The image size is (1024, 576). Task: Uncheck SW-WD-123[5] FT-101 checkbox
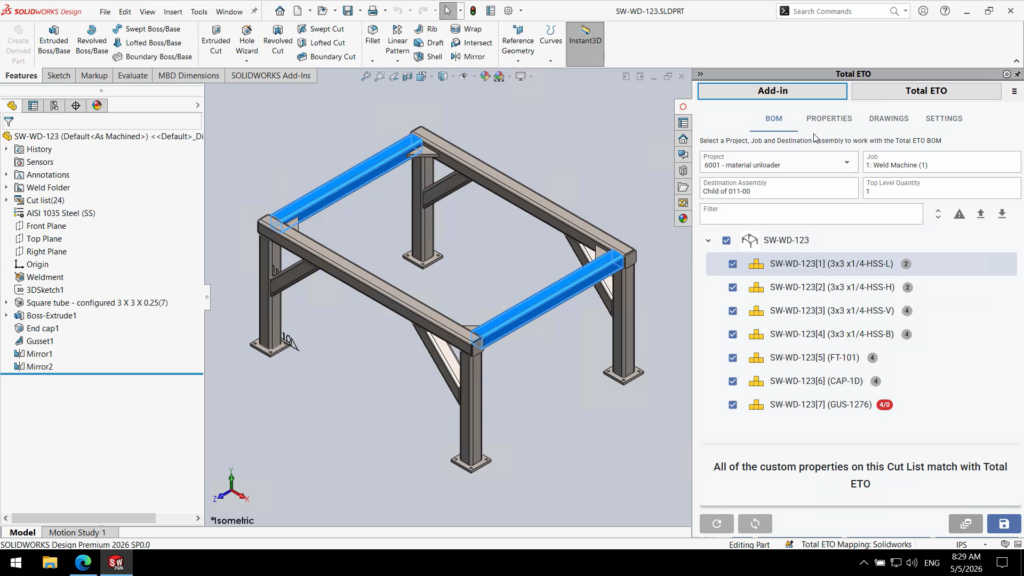(733, 358)
